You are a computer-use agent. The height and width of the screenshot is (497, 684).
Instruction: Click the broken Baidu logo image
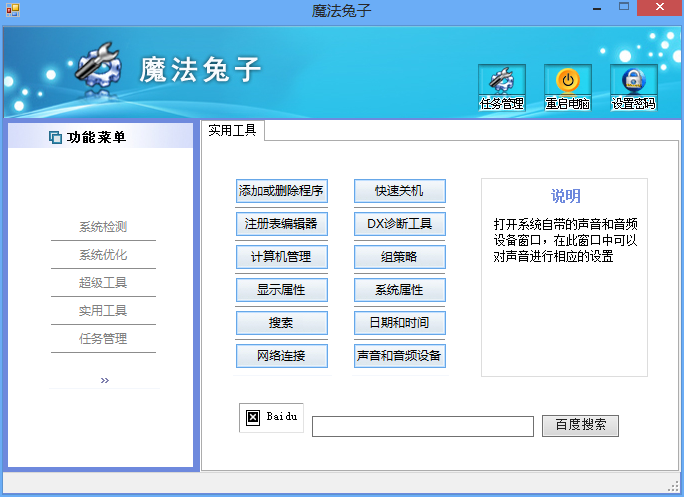pyautogui.click(x=271, y=417)
